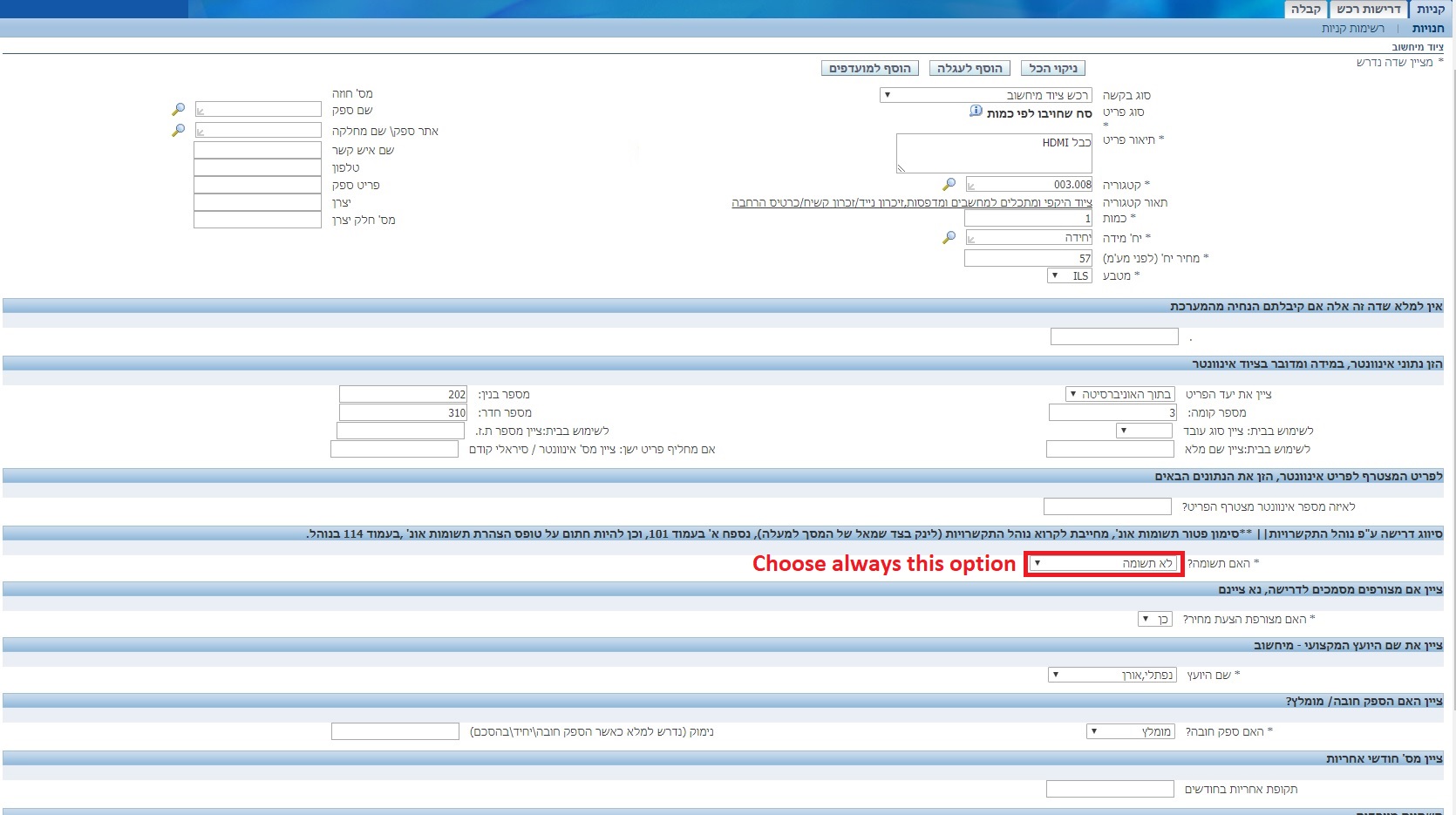Open the רשימות קניות subtab
Image resolution: width=1456 pixels, height=815 pixels.
[x=1352, y=29]
